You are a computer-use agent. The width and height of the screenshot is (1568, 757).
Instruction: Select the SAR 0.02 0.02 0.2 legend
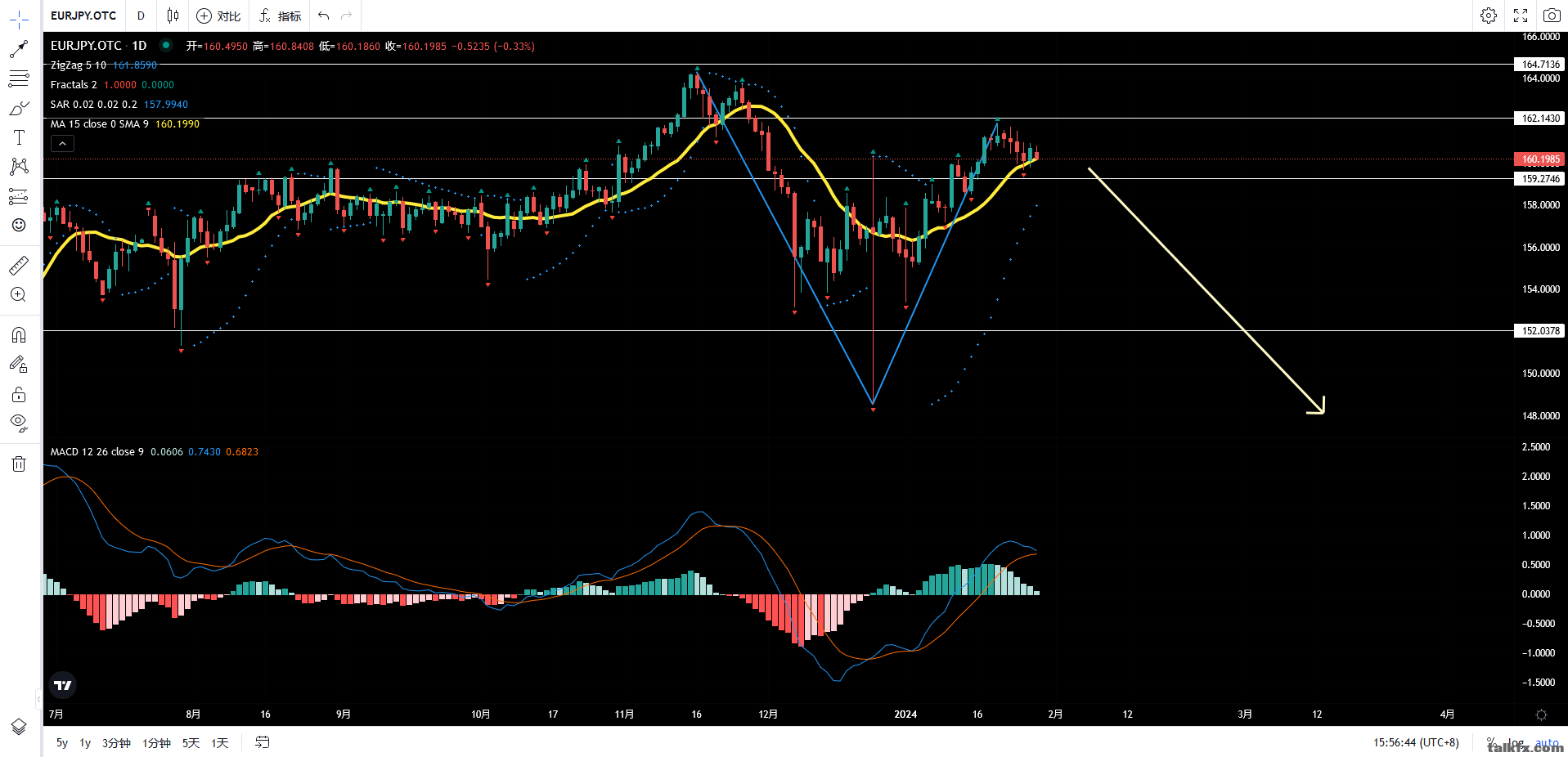pos(94,105)
